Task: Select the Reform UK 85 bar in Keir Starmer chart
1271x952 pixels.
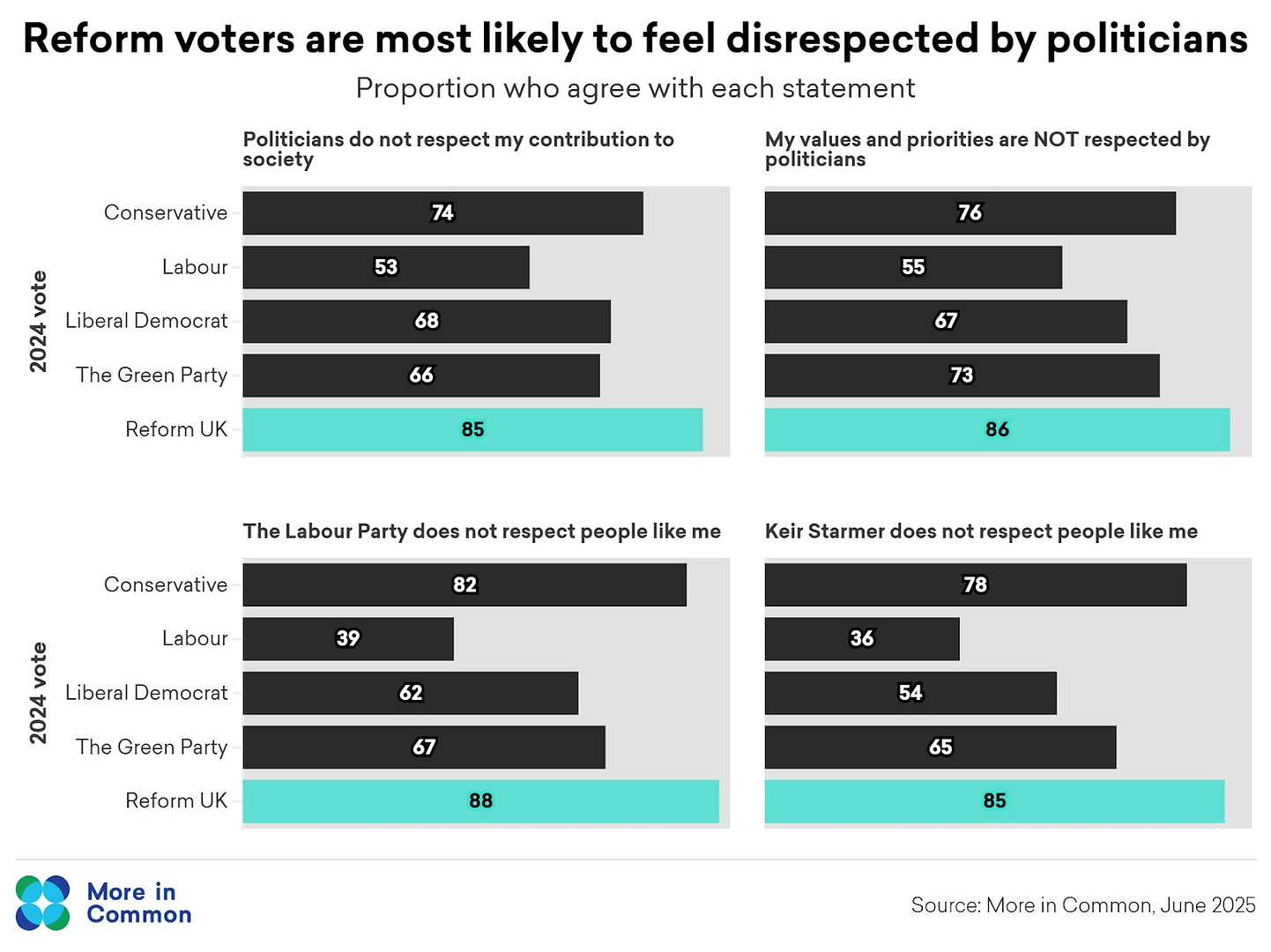Action: tap(993, 800)
